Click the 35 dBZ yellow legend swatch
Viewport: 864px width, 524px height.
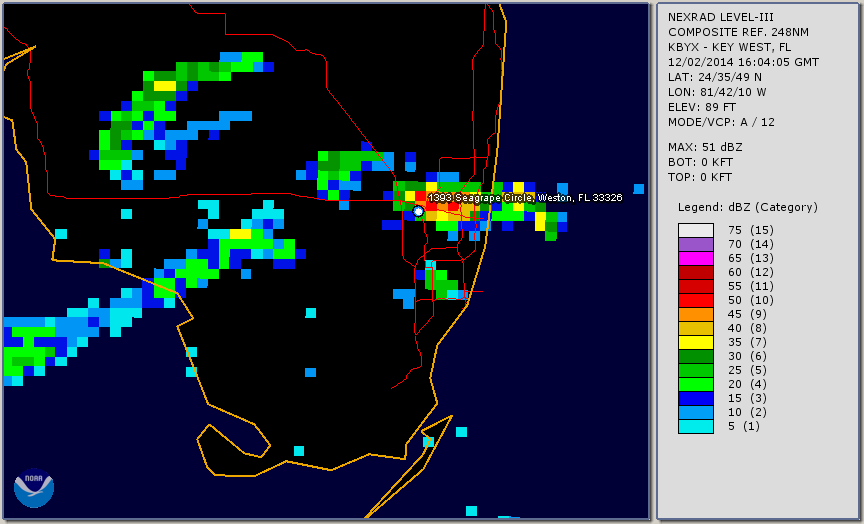(696, 342)
